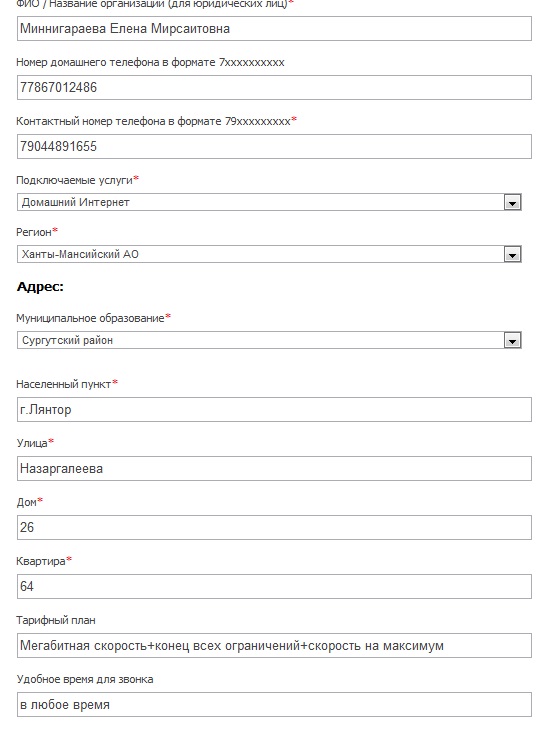Select the Ханты-Мансийский АО combo box
This screenshot has width=547, height=732.
[269, 254]
